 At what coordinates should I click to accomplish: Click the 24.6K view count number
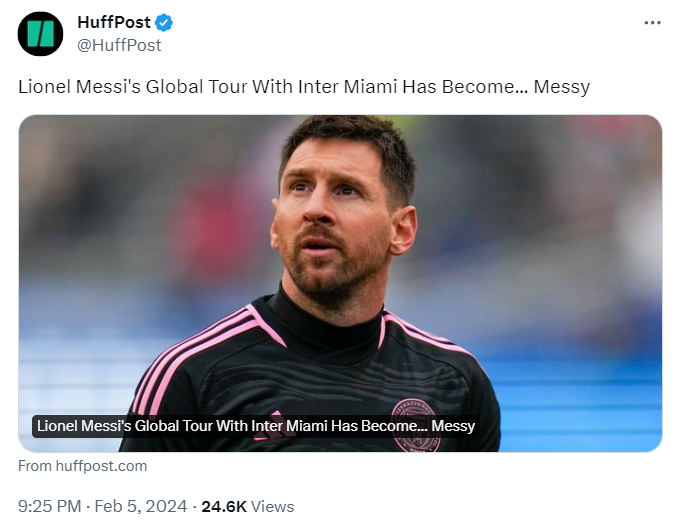(x=224, y=507)
